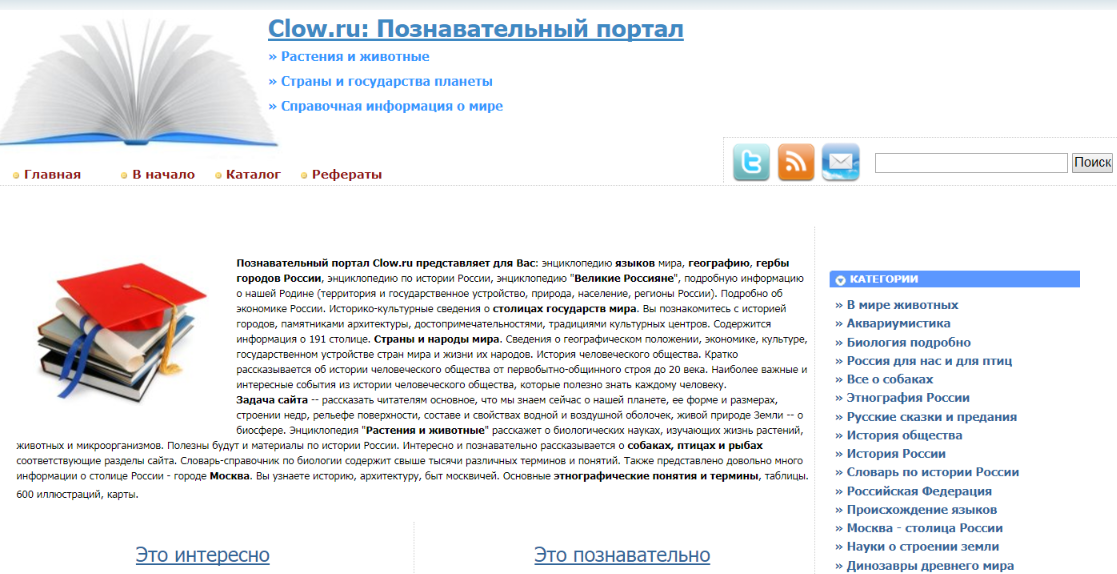Click the bold text 'Великие Россияне'
The width and height of the screenshot is (1117, 574).
tap(623, 278)
